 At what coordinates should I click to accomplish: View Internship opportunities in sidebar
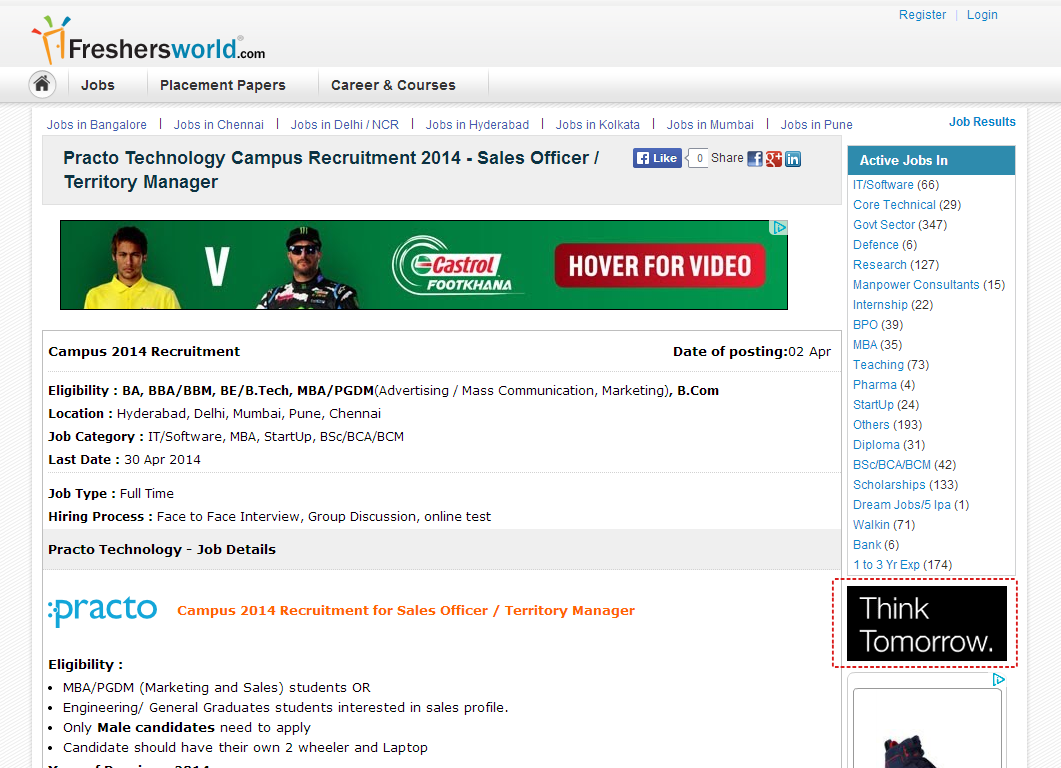(880, 304)
